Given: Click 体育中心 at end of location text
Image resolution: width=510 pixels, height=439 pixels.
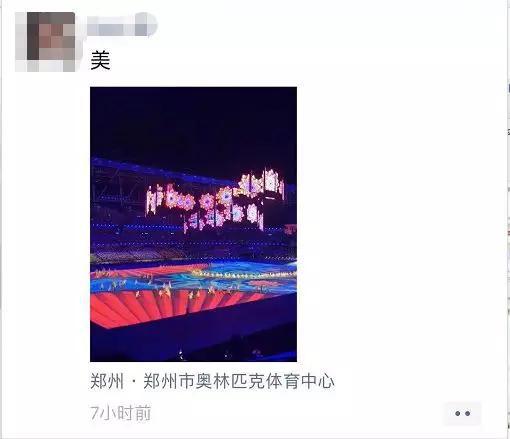Looking at the screenshot, I should (x=301, y=381).
